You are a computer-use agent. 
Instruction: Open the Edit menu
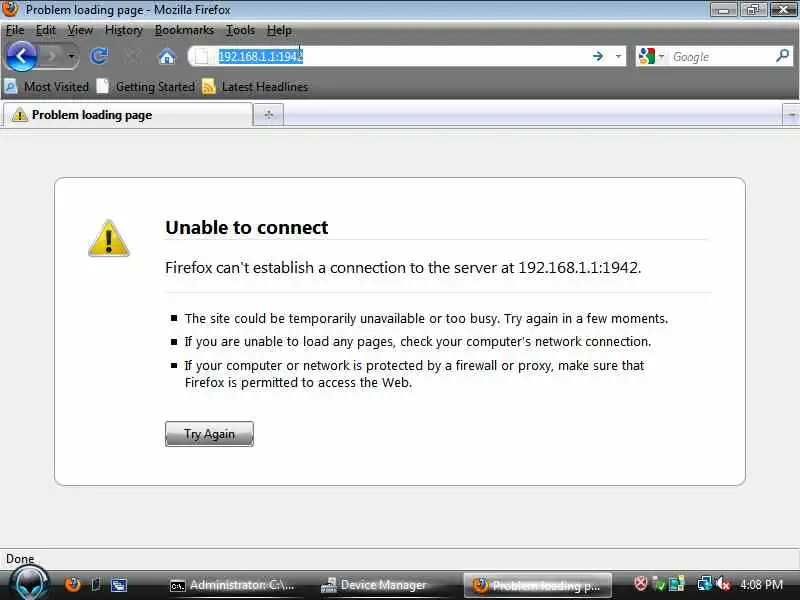pyautogui.click(x=45, y=30)
